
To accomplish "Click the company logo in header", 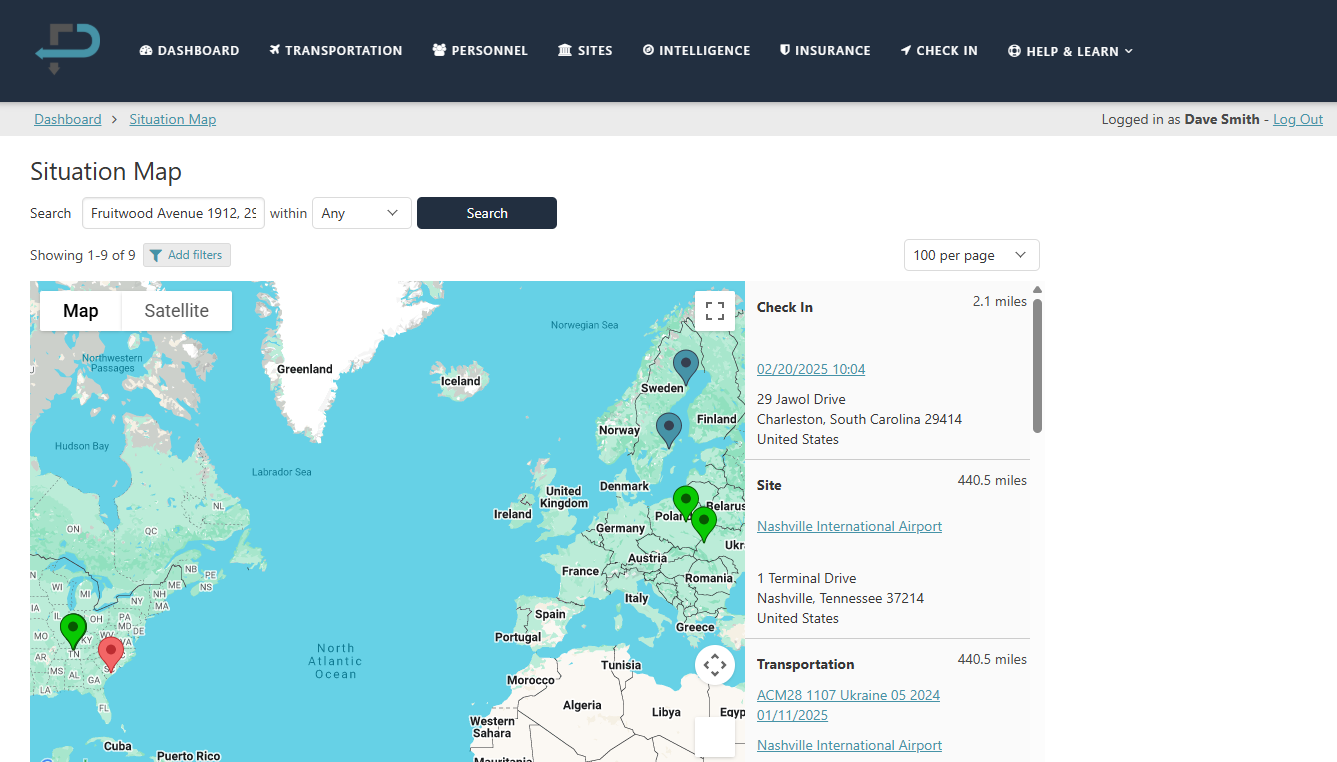I will point(68,50).
